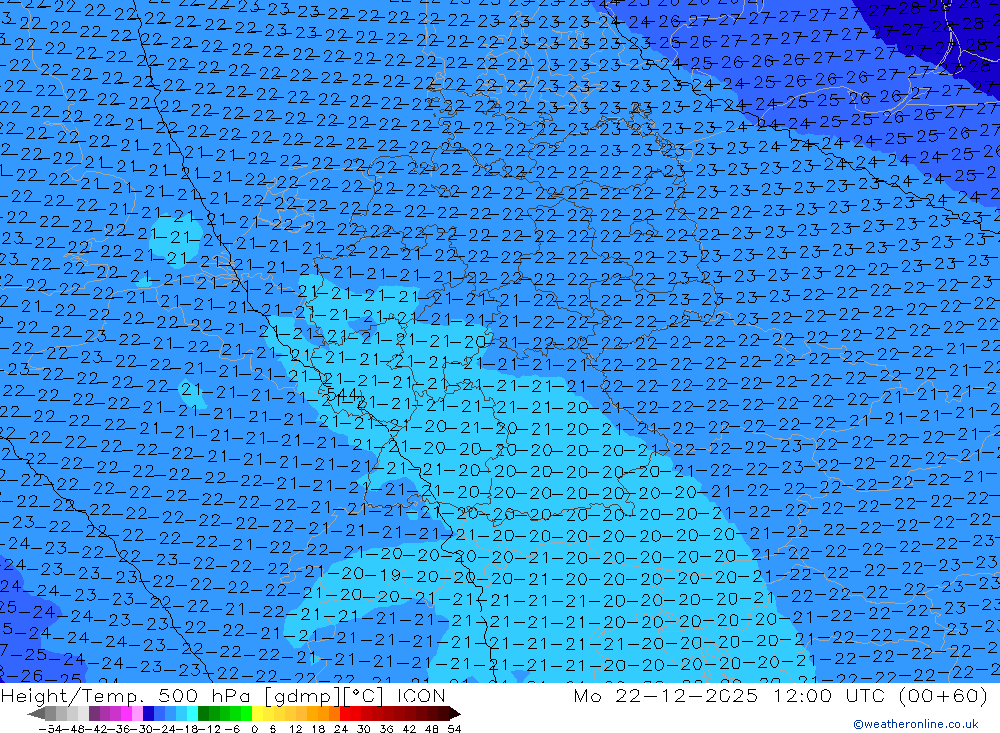This screenshot has height=733, width=1000.
Task: Click the '544' height contour label
Action: pos(344,394)
